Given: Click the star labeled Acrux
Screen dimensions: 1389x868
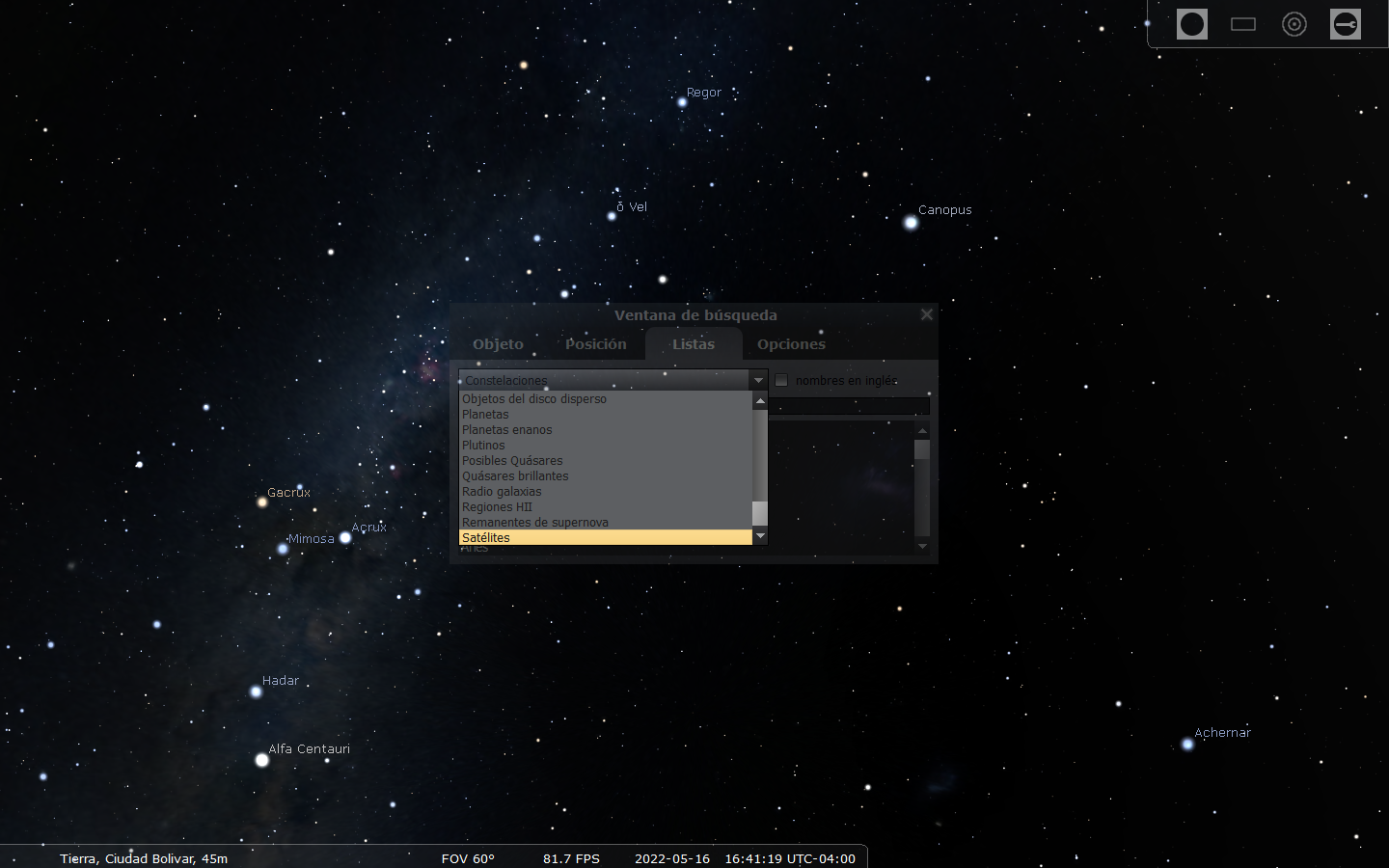Looking at the screenshot, I should pos(345,537).
